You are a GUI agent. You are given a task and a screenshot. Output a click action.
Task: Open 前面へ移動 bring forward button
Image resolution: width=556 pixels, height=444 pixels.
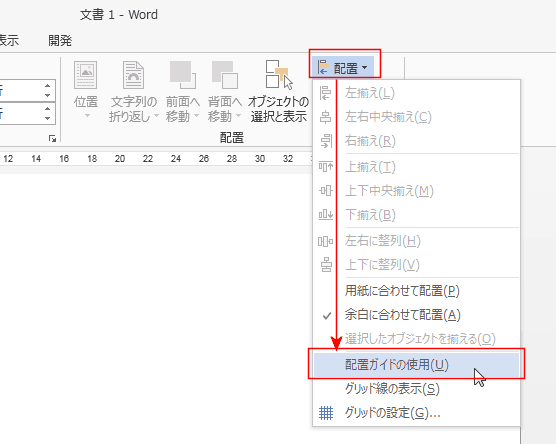pos(183,91)
